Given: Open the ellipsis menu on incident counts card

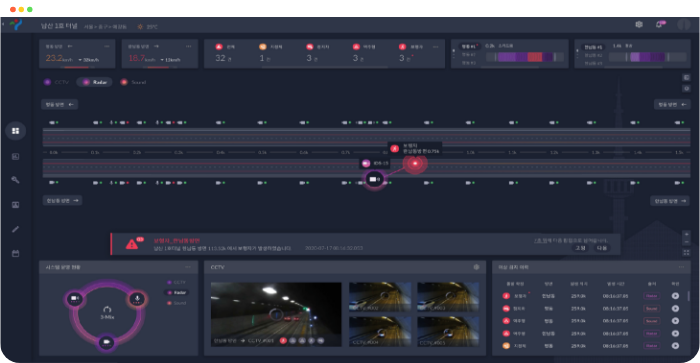Looking at the screenshot, I should click(x=435, y=46).
